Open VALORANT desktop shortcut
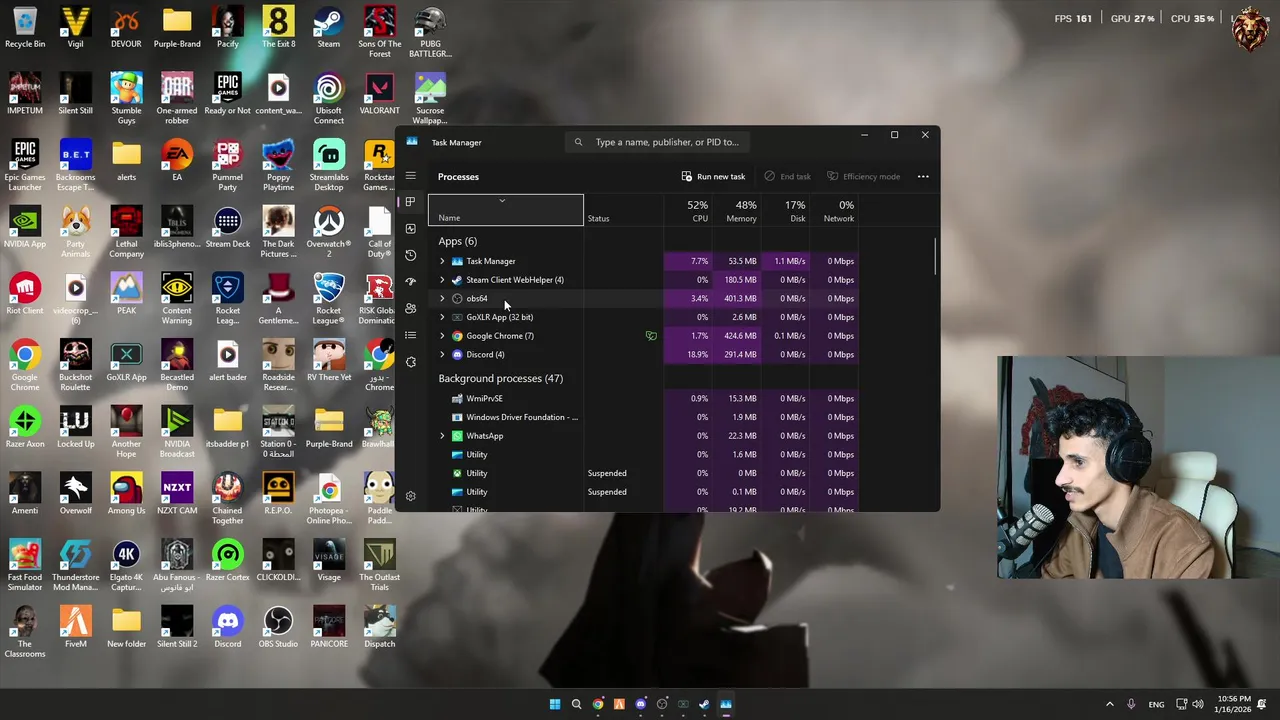1280x720 pixels. (x=379, y=94)
